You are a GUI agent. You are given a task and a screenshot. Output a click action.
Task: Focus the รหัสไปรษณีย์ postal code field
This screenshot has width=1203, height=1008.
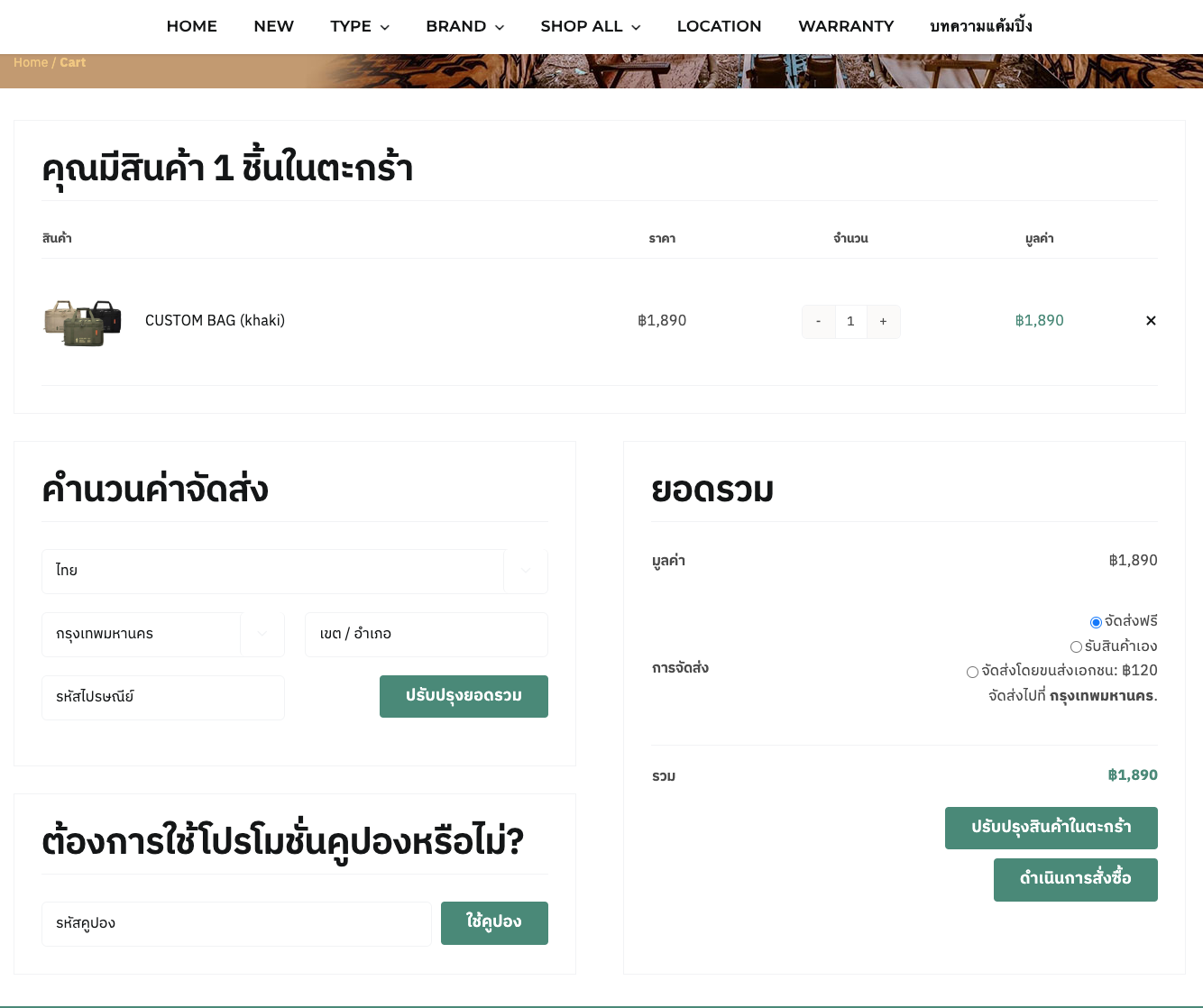pyautogui.click(x=162, y=697)
